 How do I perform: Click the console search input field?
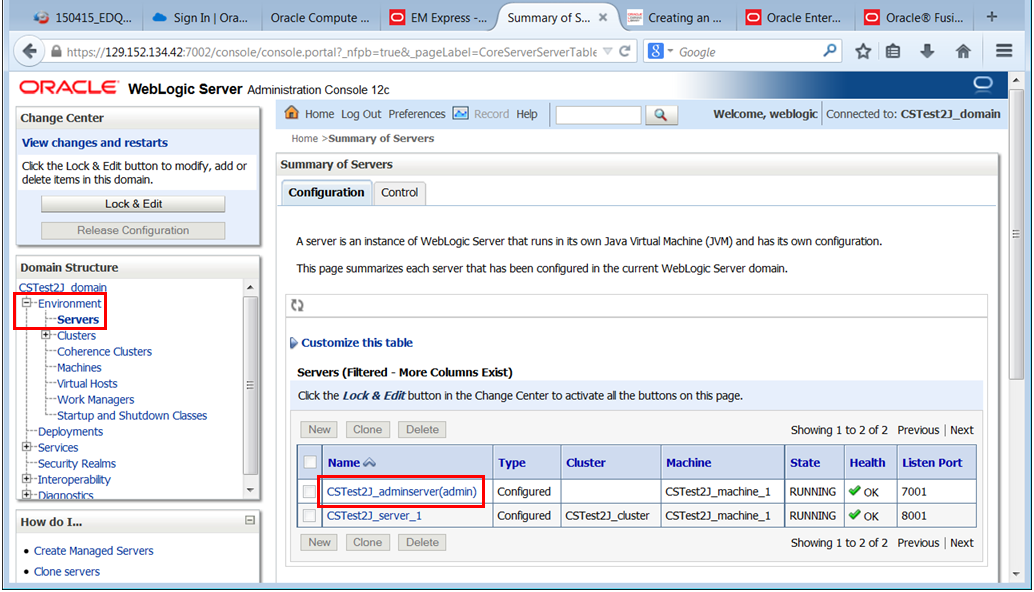click(x=598, y=115)
